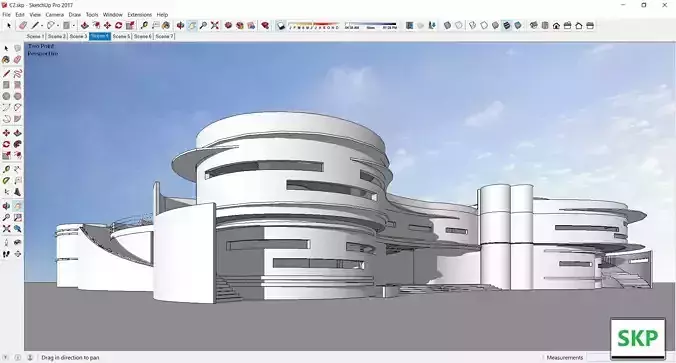The image size is (676, 363).
Task: Switch to Scene 5 tab
Action: pyautogui.click(x=122, y=37)
